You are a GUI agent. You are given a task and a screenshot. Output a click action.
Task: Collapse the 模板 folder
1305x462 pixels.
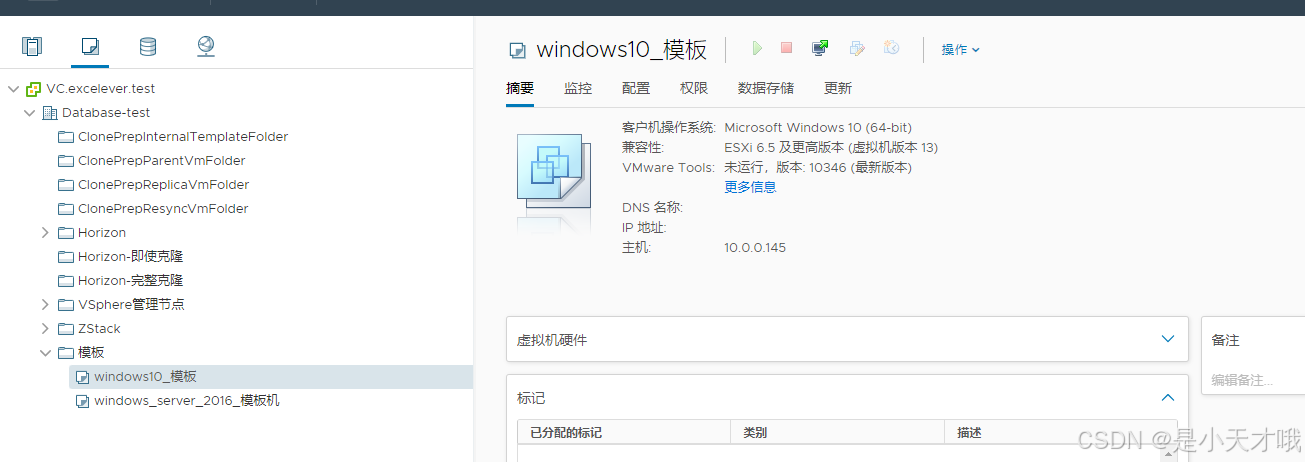pos(45,353)
